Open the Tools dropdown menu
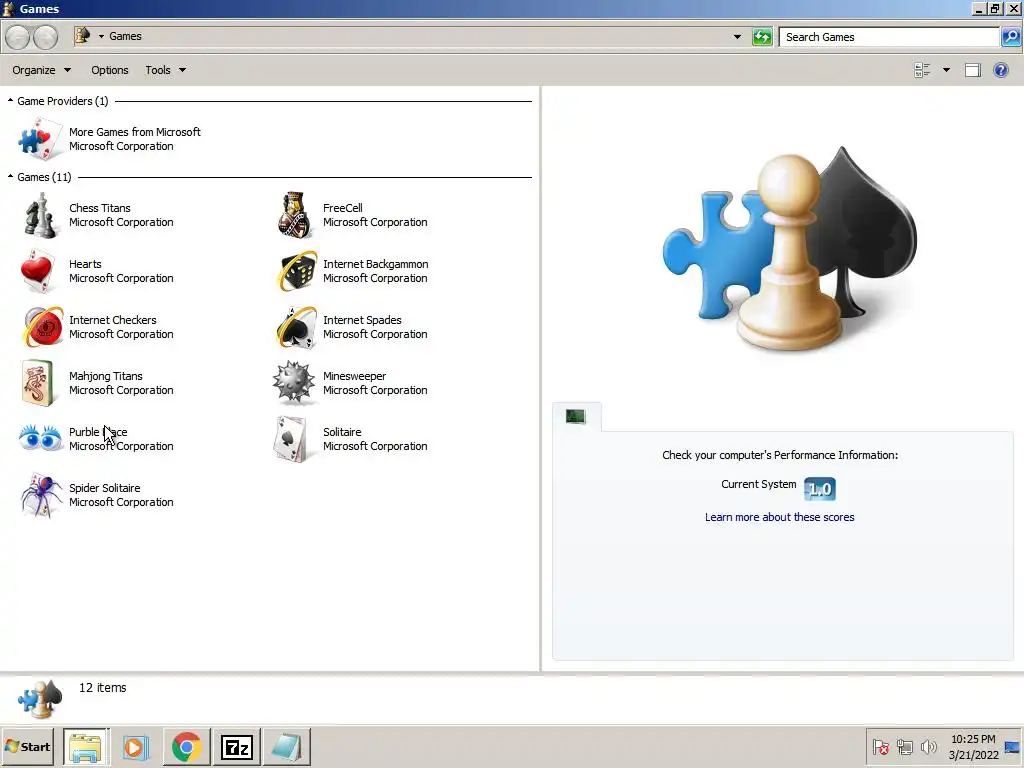Image resolution: width=1024 pixels, height=768 pixels. pos(165,70)
